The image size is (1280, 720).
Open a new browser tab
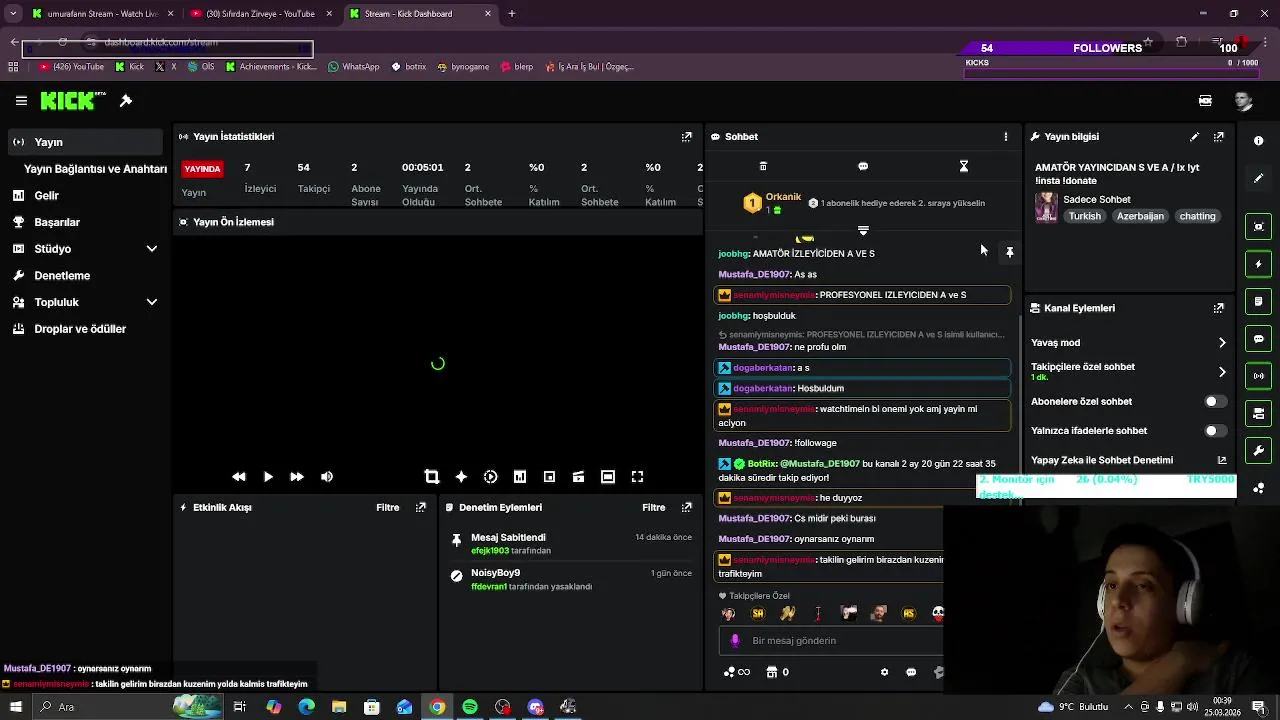512,14
